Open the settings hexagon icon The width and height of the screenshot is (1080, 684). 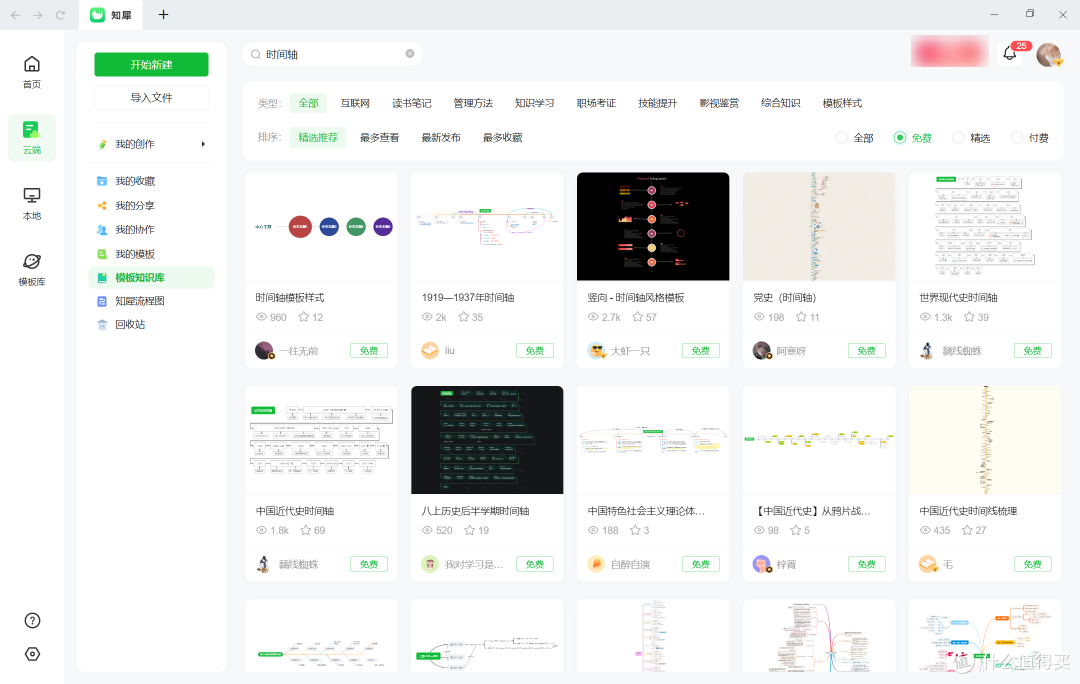click(x=32, y=654)
